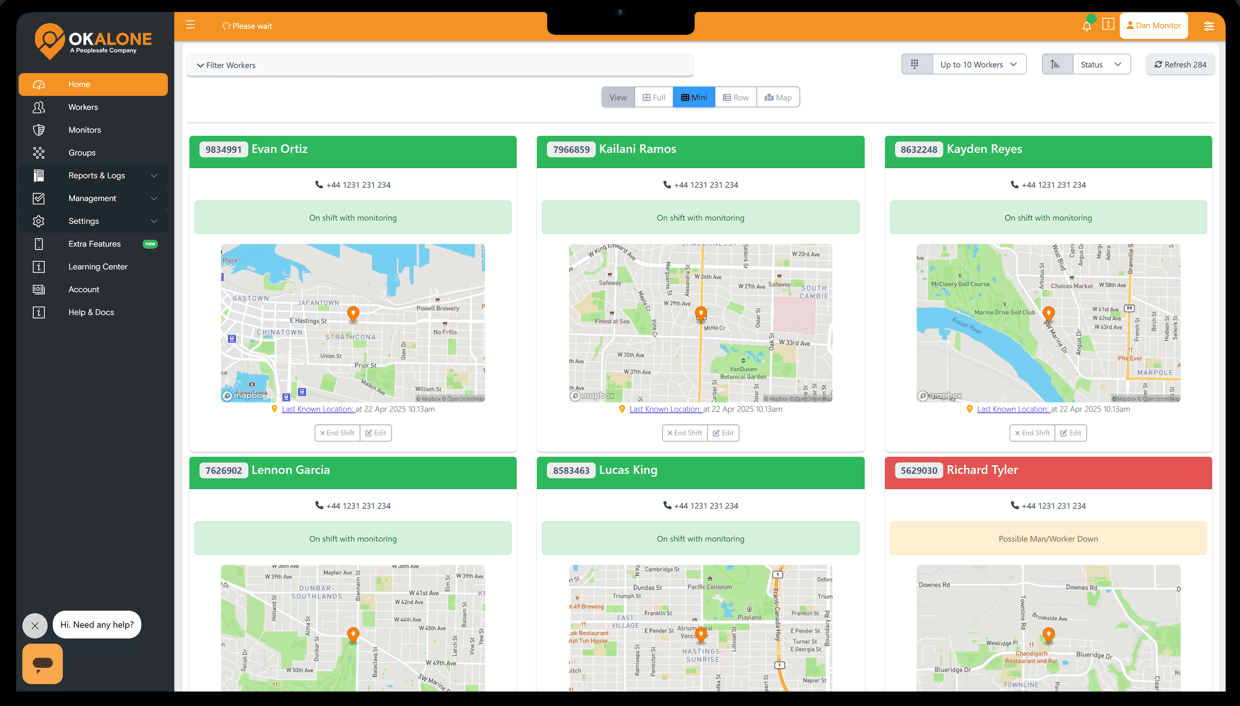Expand the Filter Workers panel

coord(440,65)
